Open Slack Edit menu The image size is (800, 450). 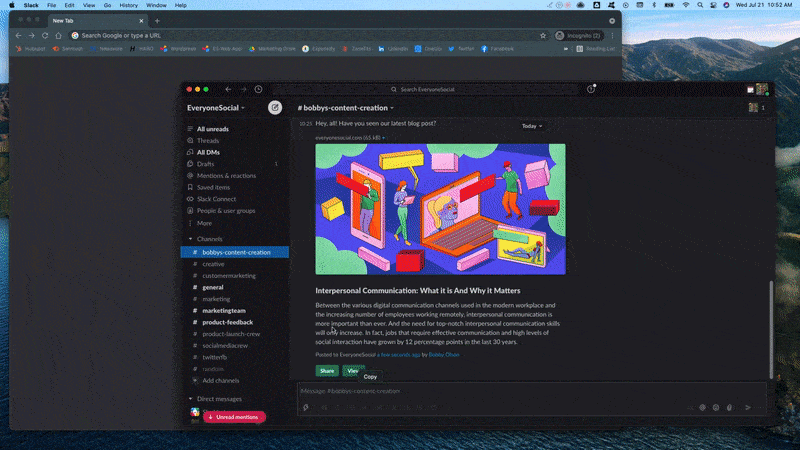pos(69,5)
